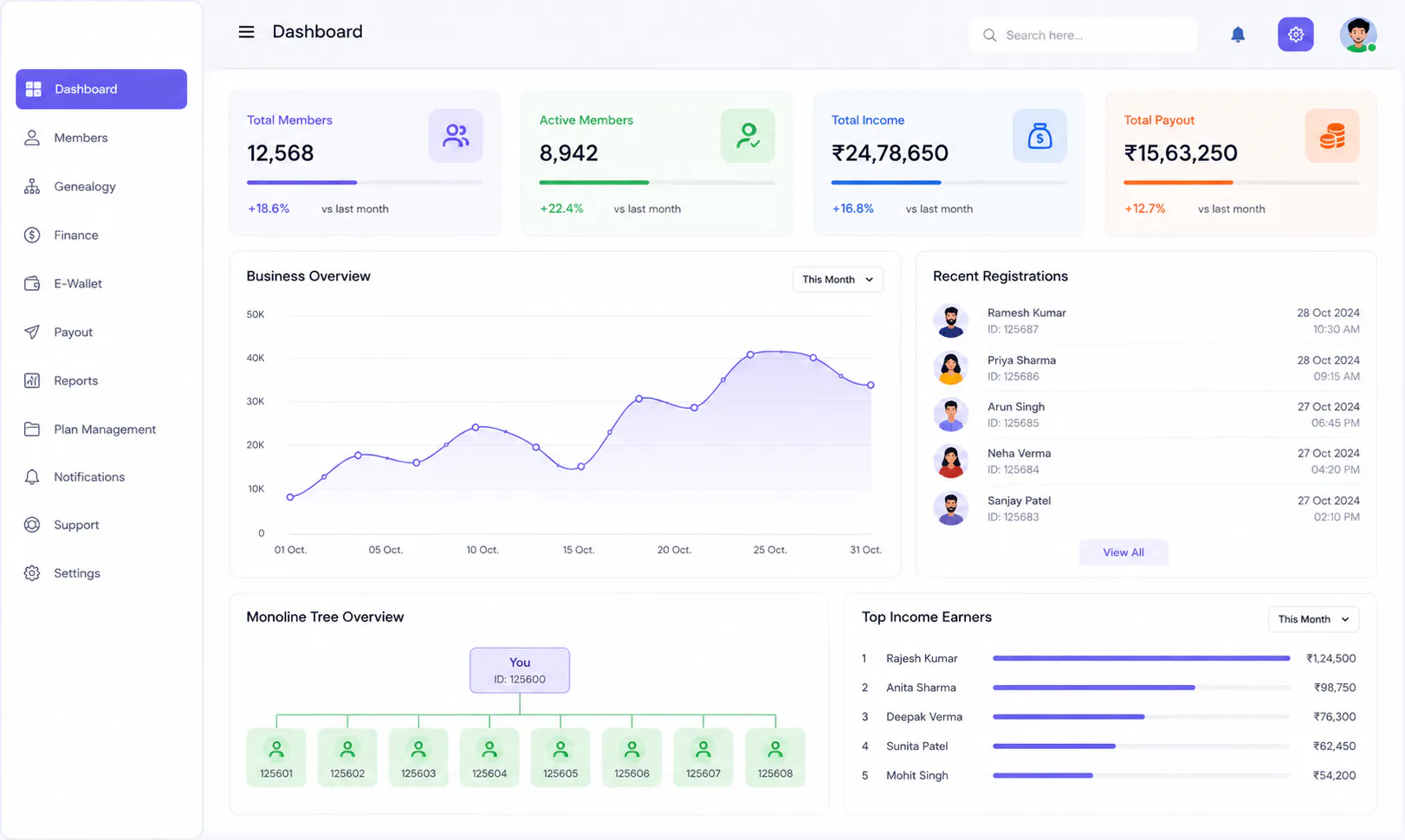The image size is (1405, 840).
Task: Go to Dashboard in the sidebar
Action: [101, 89]
